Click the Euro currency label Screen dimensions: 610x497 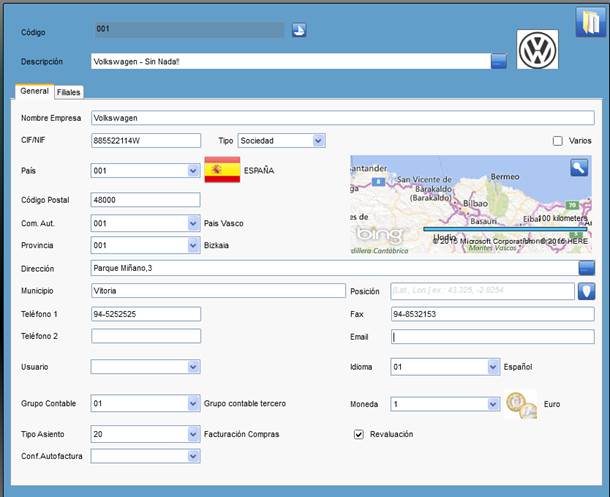click(x=552, y=404)
